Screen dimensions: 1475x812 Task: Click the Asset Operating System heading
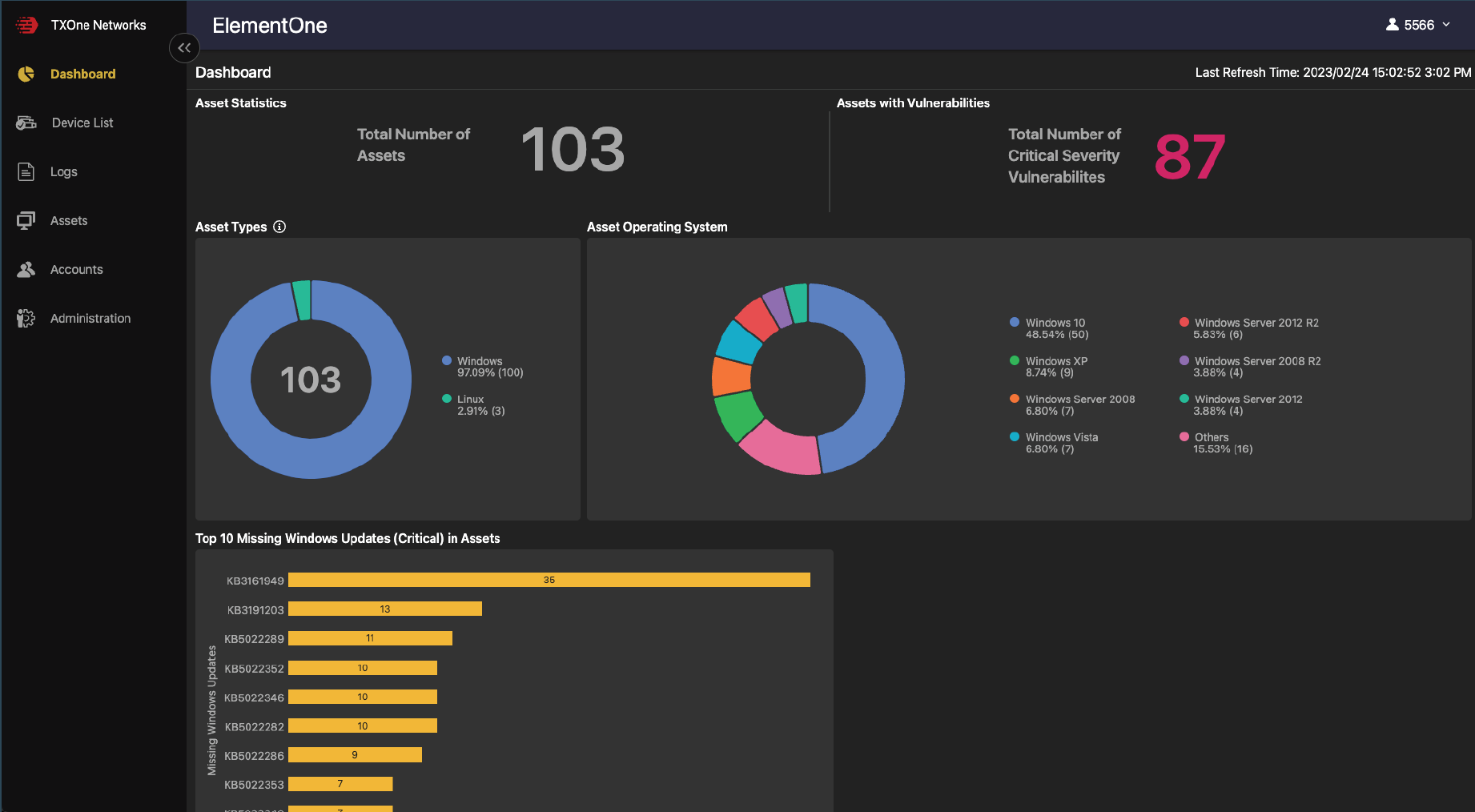coord(657,227)
